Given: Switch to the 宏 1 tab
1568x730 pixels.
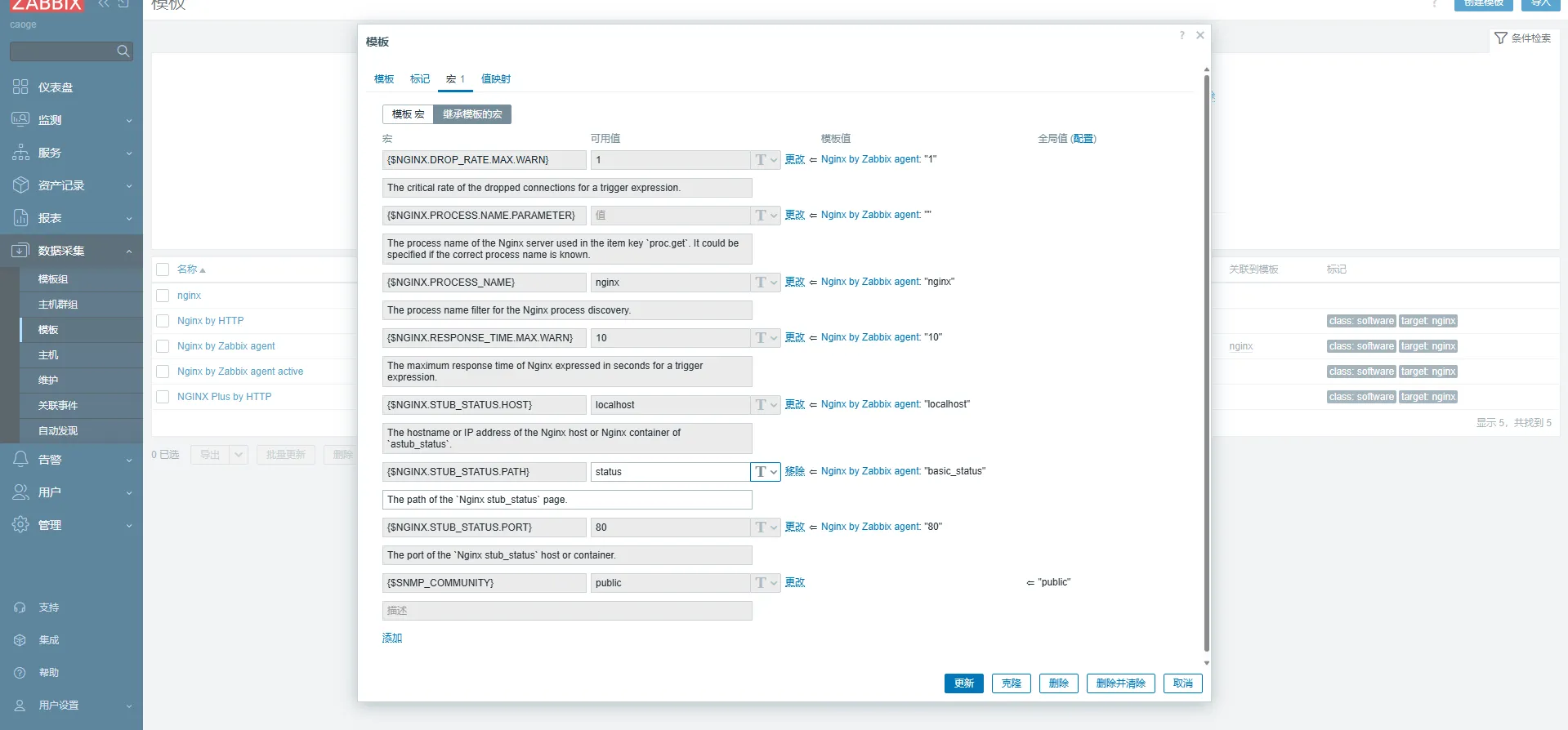Looking at the screenshot, I should 455,79.
